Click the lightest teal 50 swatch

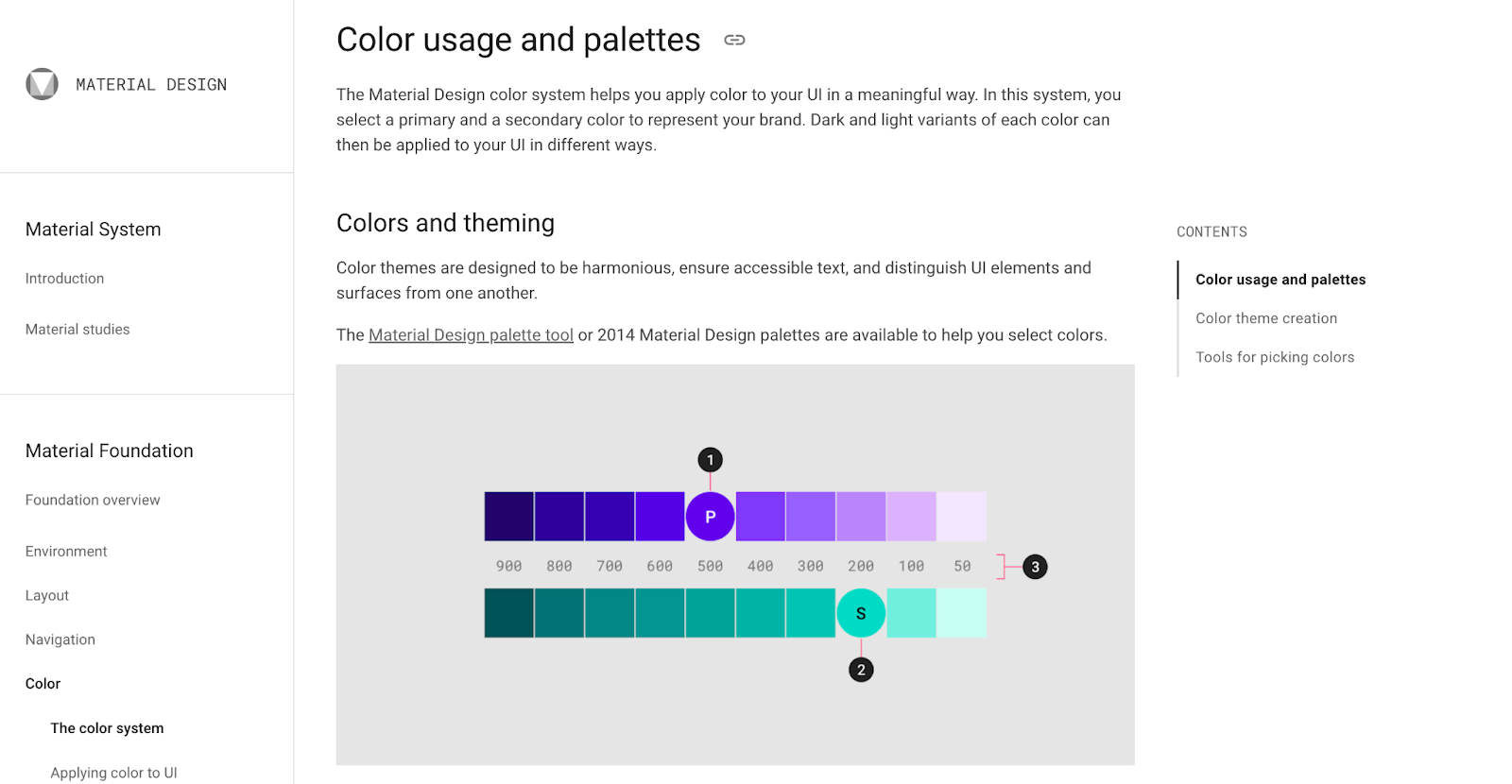tap(961, 613)
